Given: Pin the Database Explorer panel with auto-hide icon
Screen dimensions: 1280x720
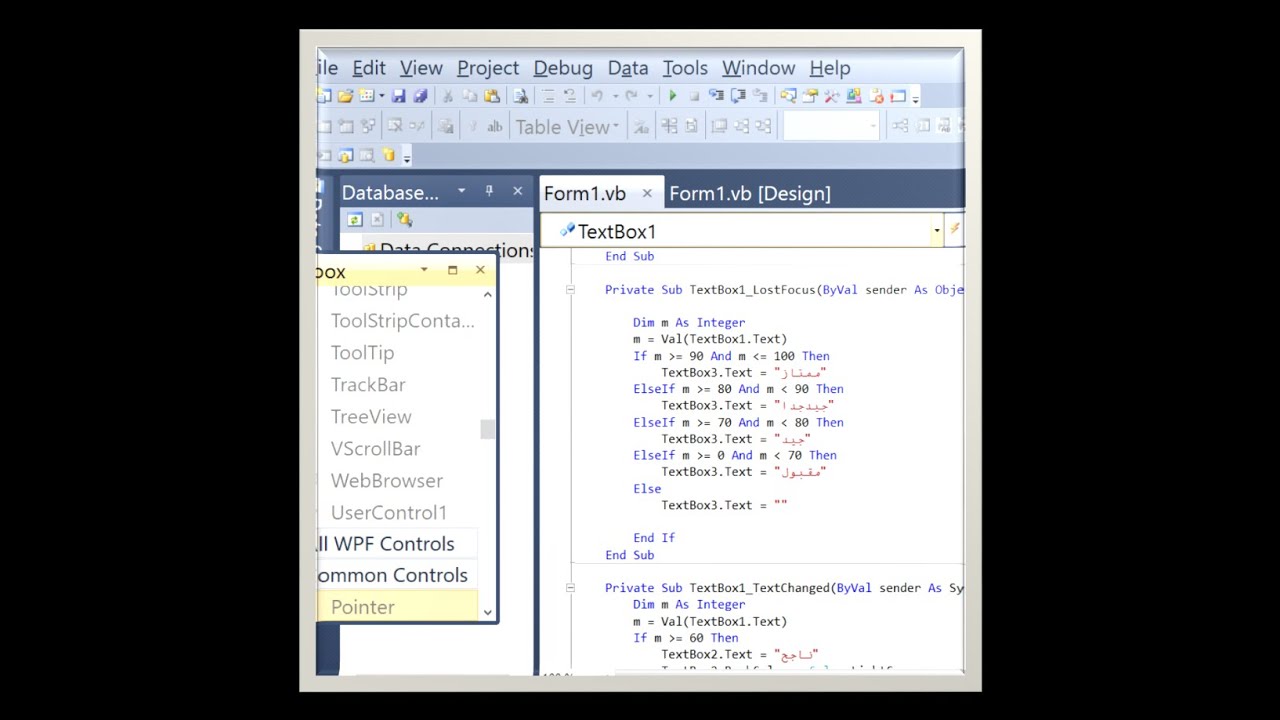Looking at the screenshot, I should click(489, 191).
